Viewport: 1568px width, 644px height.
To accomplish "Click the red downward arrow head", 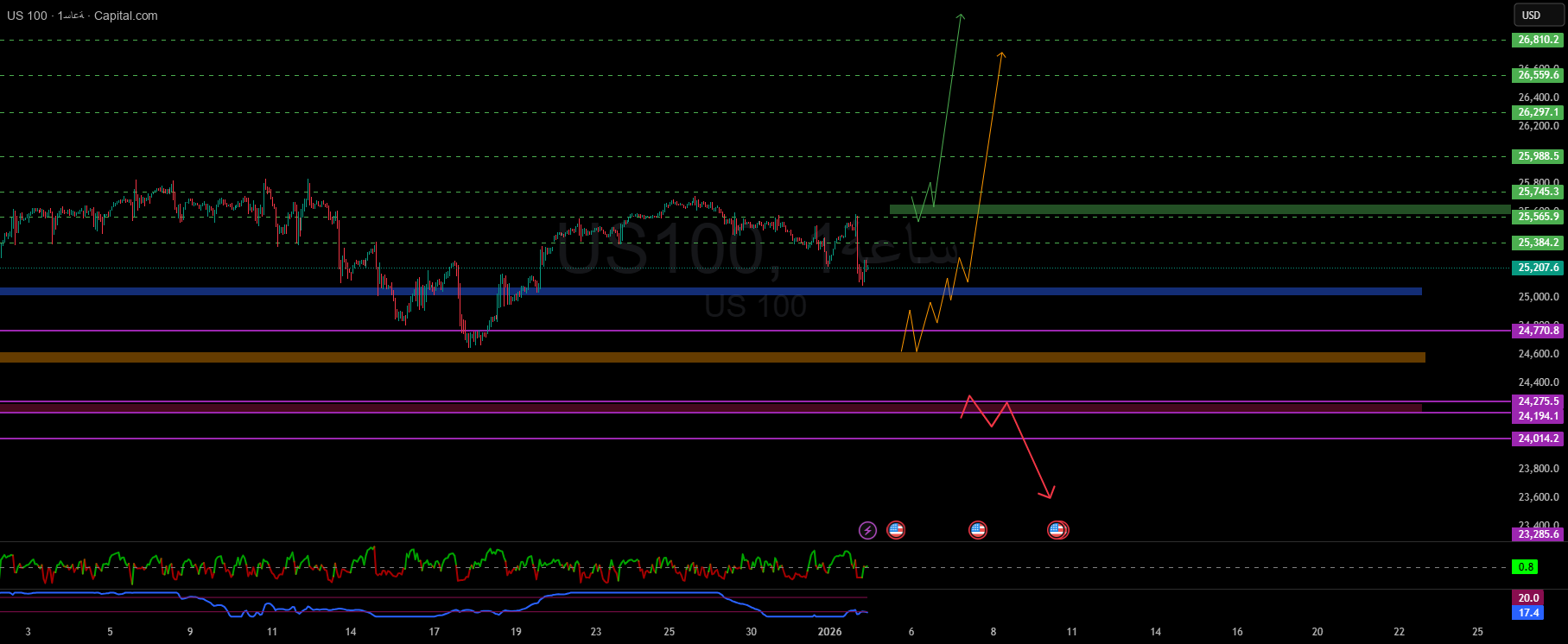I will 1049,495.
